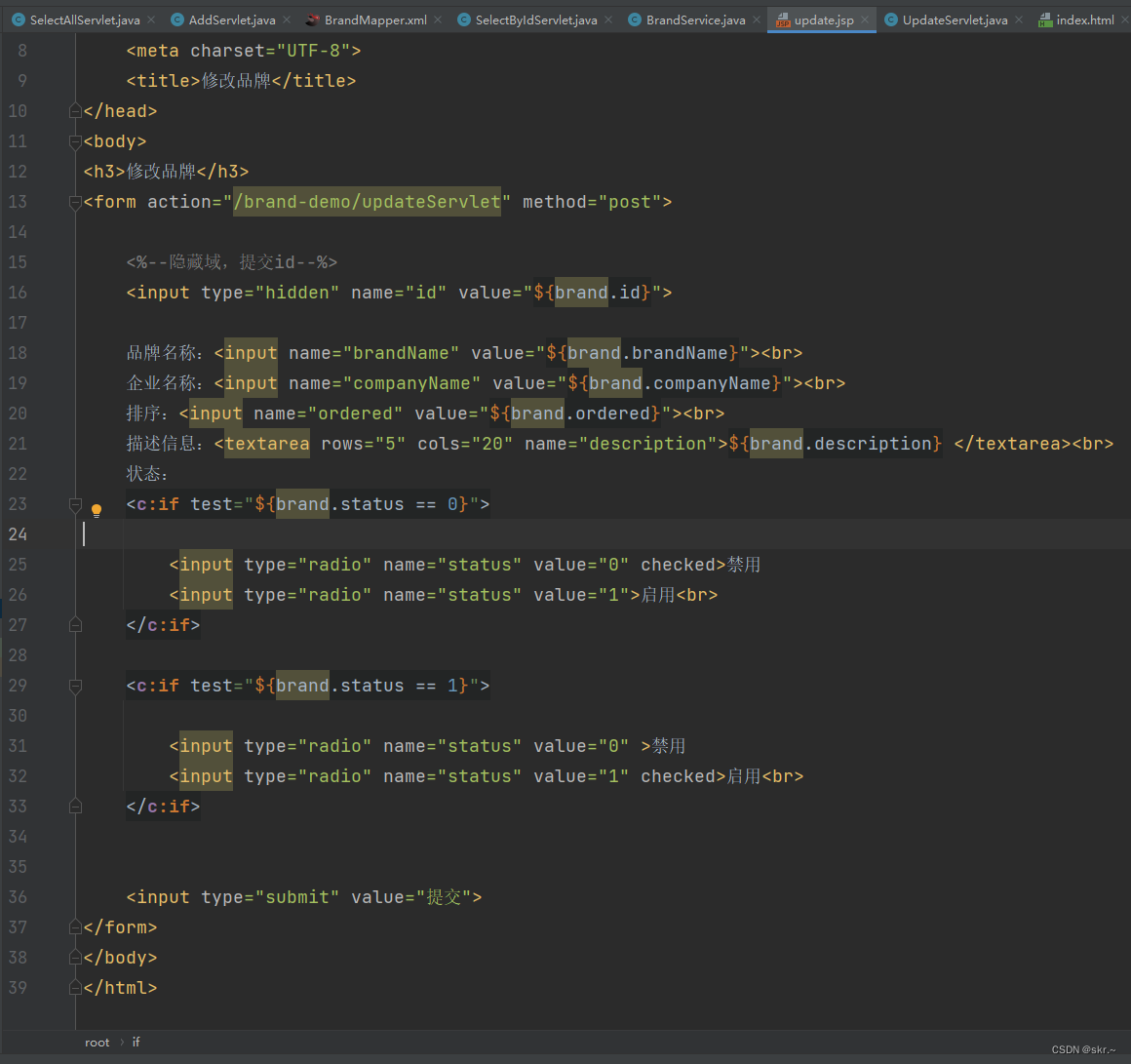The height and width of the screenshot is (1064, 1131).
Task: Click the XML file icon on BrandMapper.xml tab
Action: coord(311,19)
